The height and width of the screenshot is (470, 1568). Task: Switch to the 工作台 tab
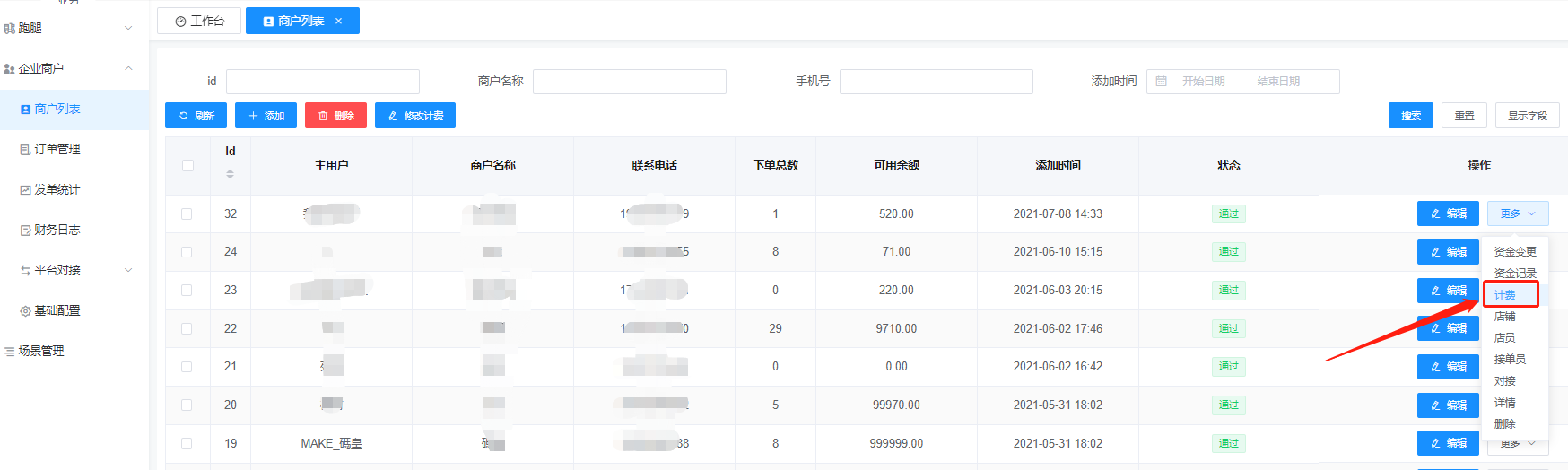(x=199, y=21)
